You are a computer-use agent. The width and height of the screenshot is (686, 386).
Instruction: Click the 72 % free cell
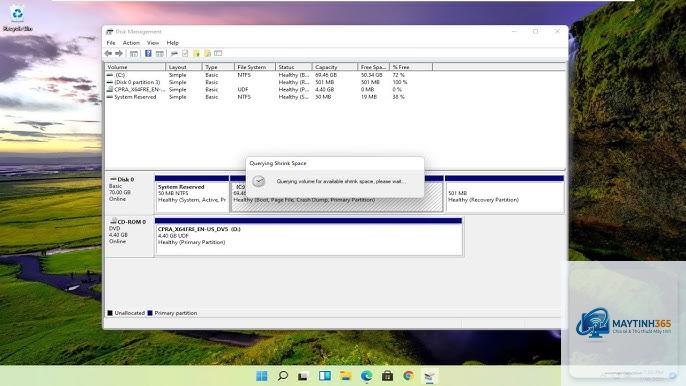pos(399,75)
